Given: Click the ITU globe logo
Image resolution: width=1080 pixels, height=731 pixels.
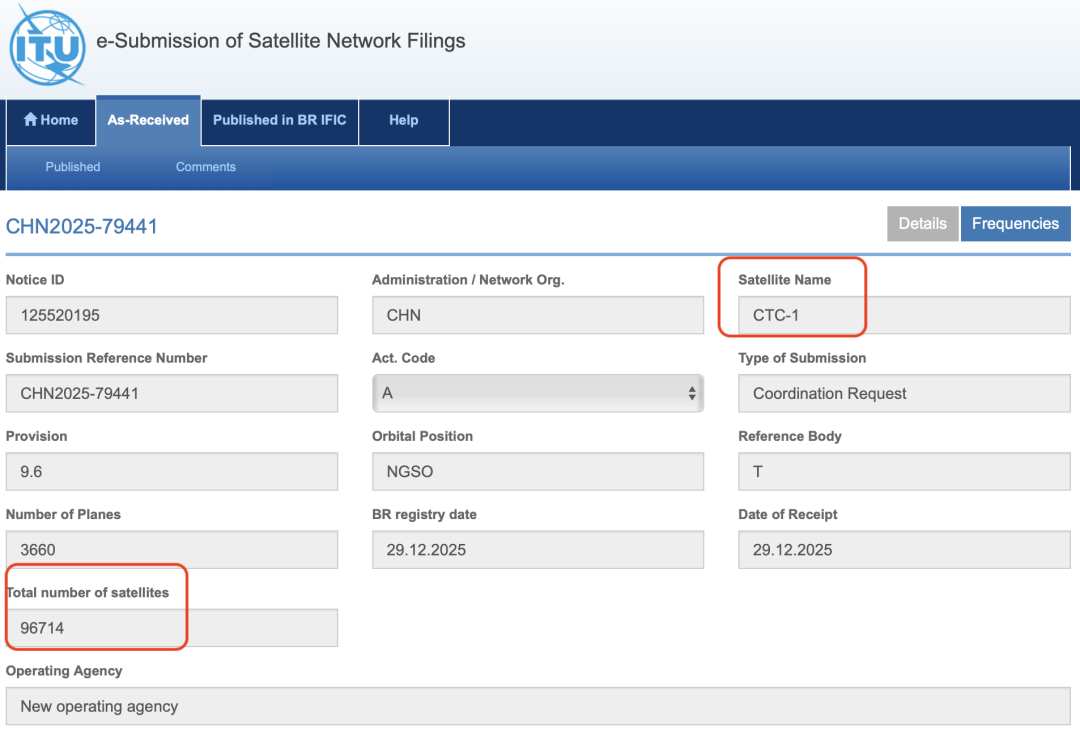Looking at the screenshot, I should pyautogui.click(x=46, y=45).
